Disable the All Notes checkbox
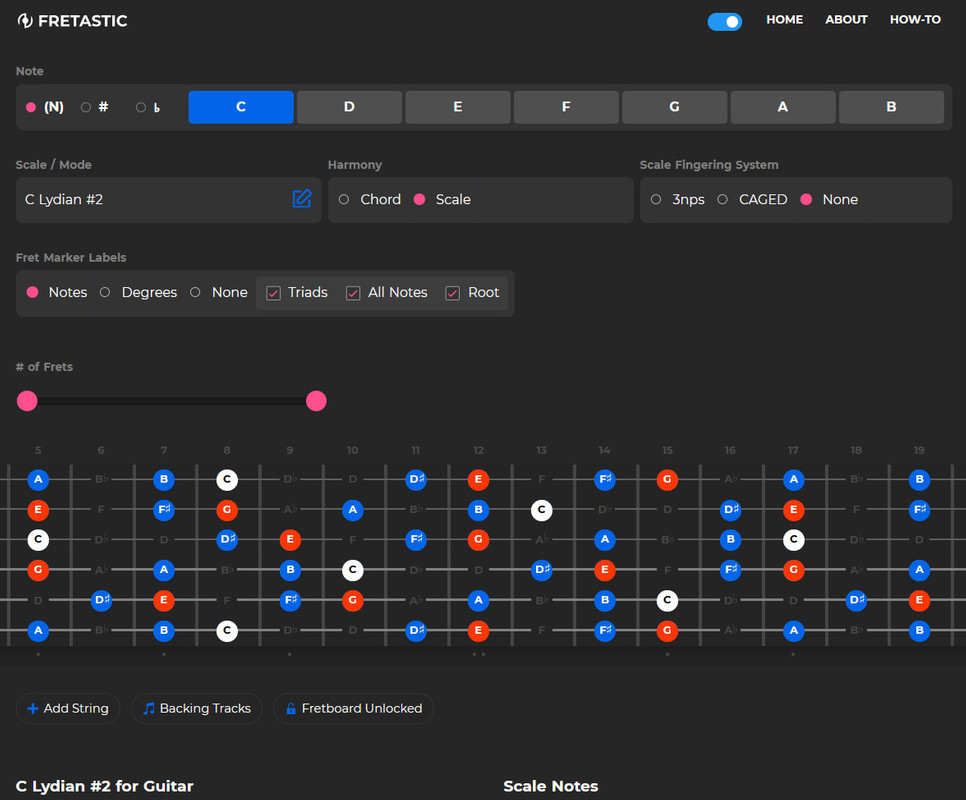 point(353,293)
